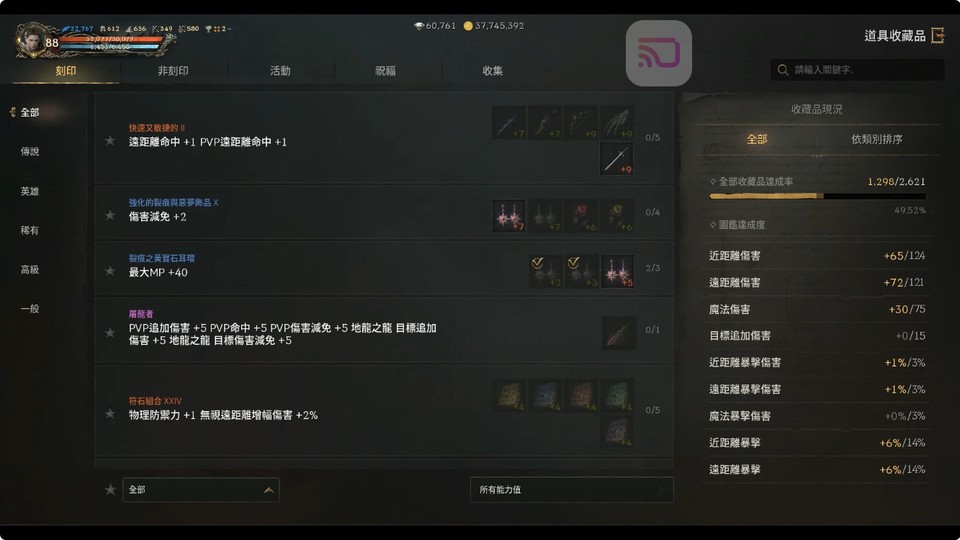Image resolution: width=960 pixels, height=540 pixels.
Task: Select 依類別排序 in collection status panel
Action: [x=877, y=139]
